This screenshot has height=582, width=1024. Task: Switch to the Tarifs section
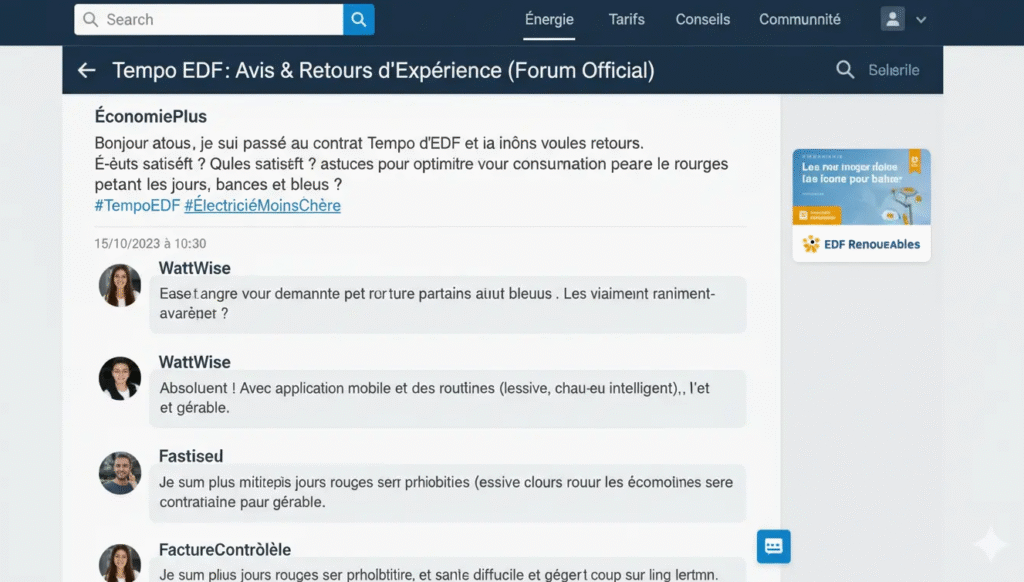(x=626, y=19)
